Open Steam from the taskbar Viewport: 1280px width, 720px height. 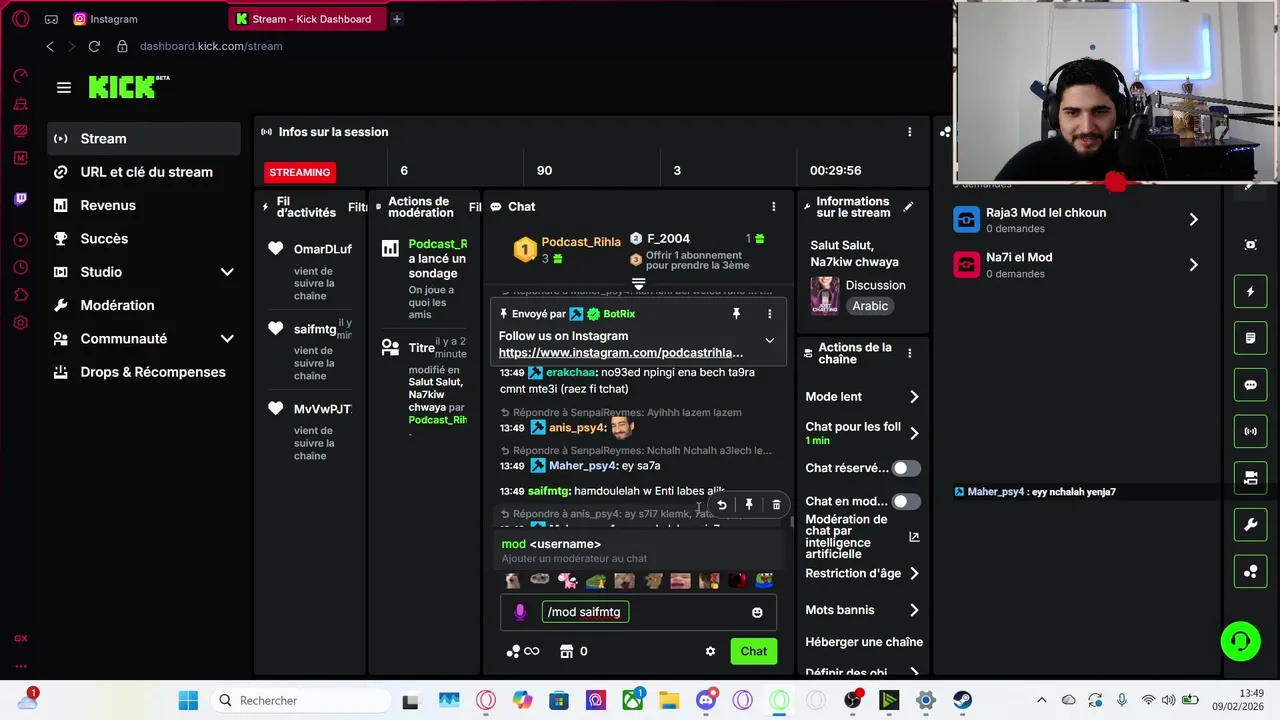coord(962,701)
